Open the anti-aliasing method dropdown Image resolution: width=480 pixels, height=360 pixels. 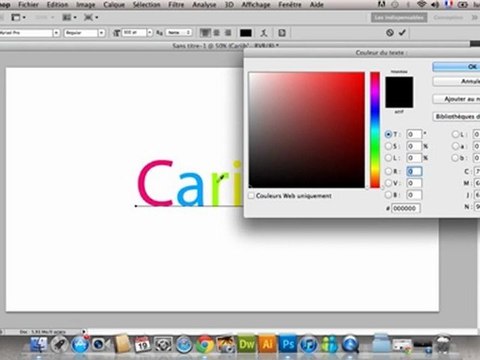(179, 33)
